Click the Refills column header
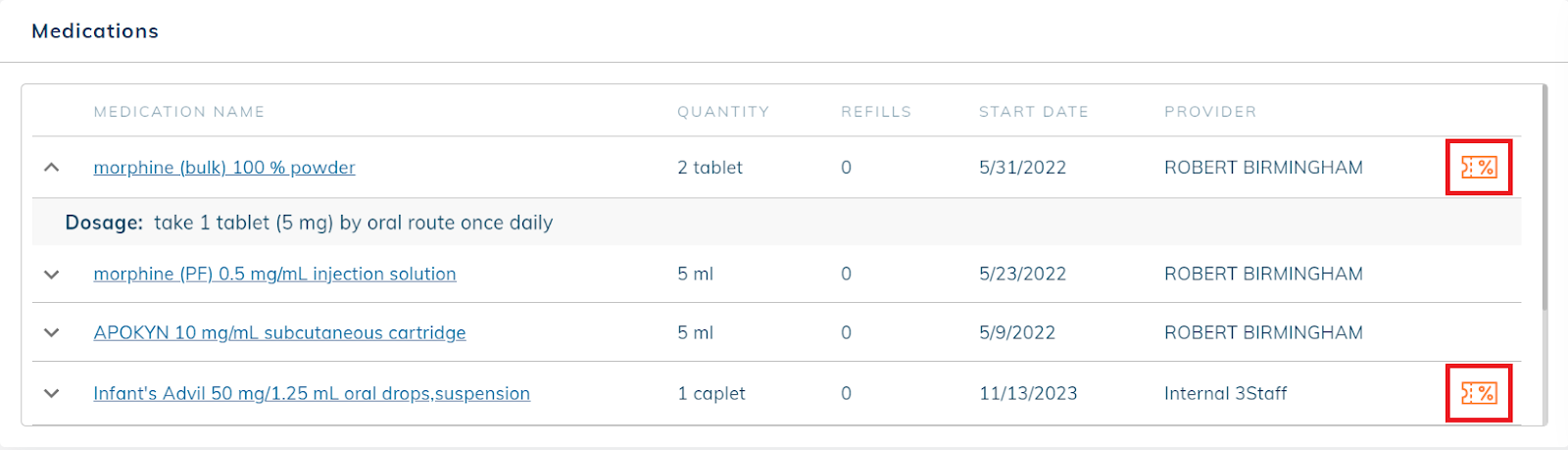 876,112
